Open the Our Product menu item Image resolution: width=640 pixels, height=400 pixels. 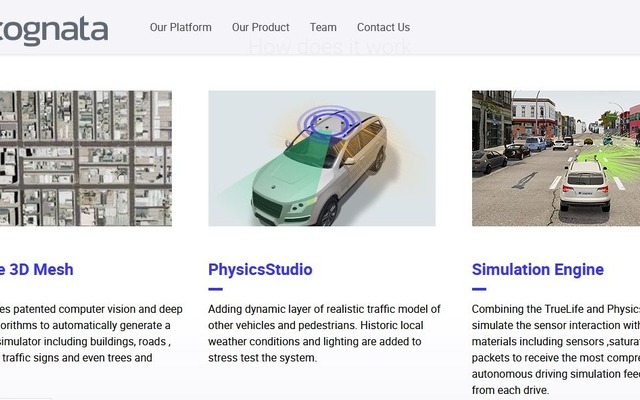click(260, 27)
